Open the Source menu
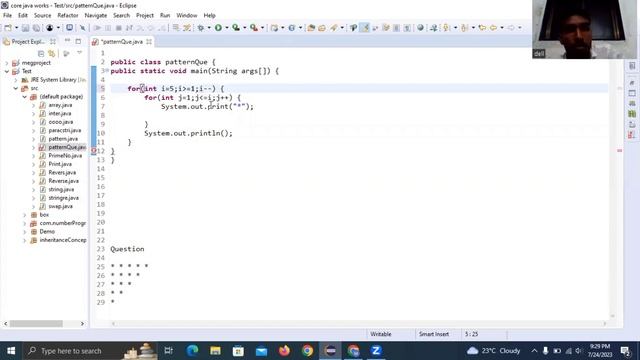 click(42, 15)
